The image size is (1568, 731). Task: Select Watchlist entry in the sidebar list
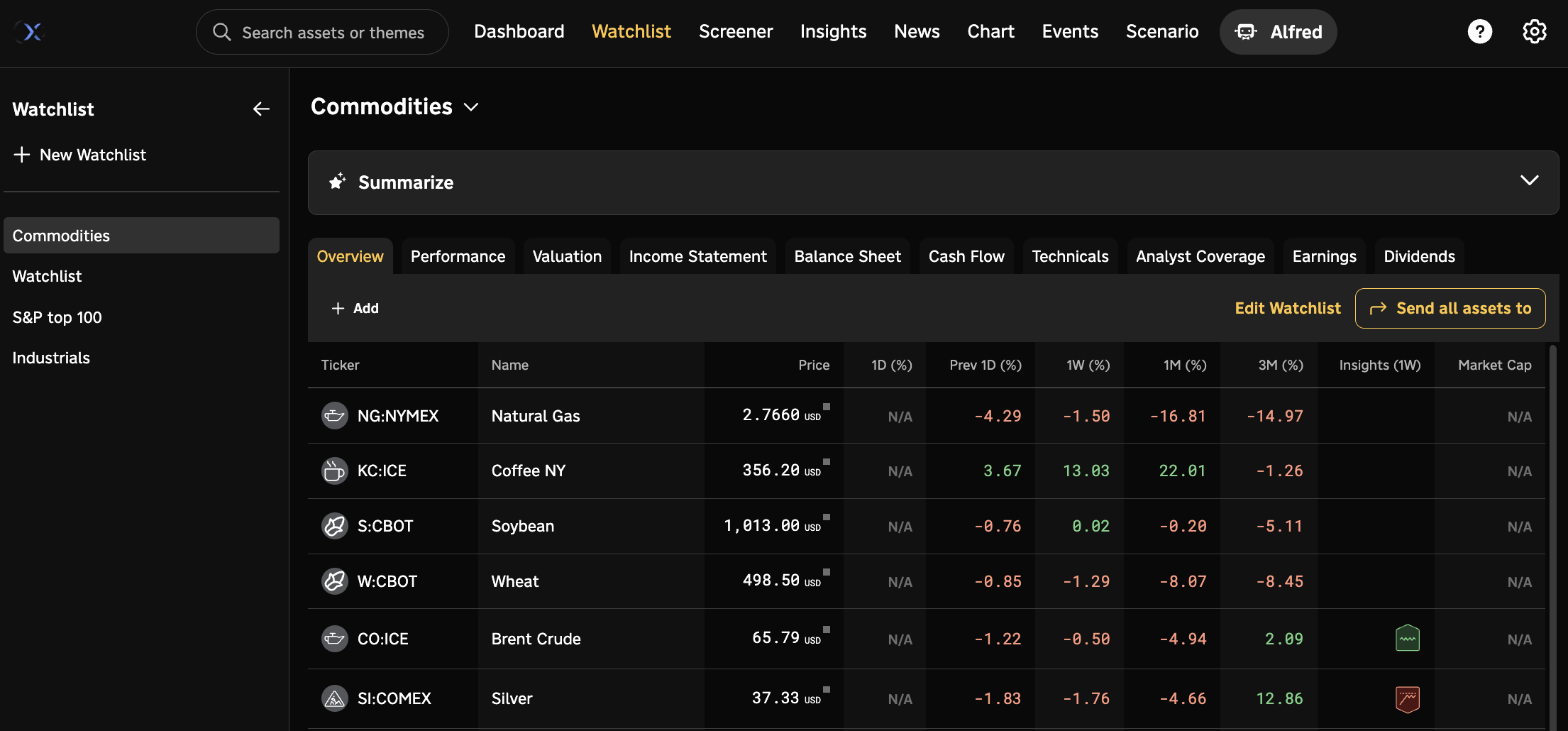(x=141, y=276)
